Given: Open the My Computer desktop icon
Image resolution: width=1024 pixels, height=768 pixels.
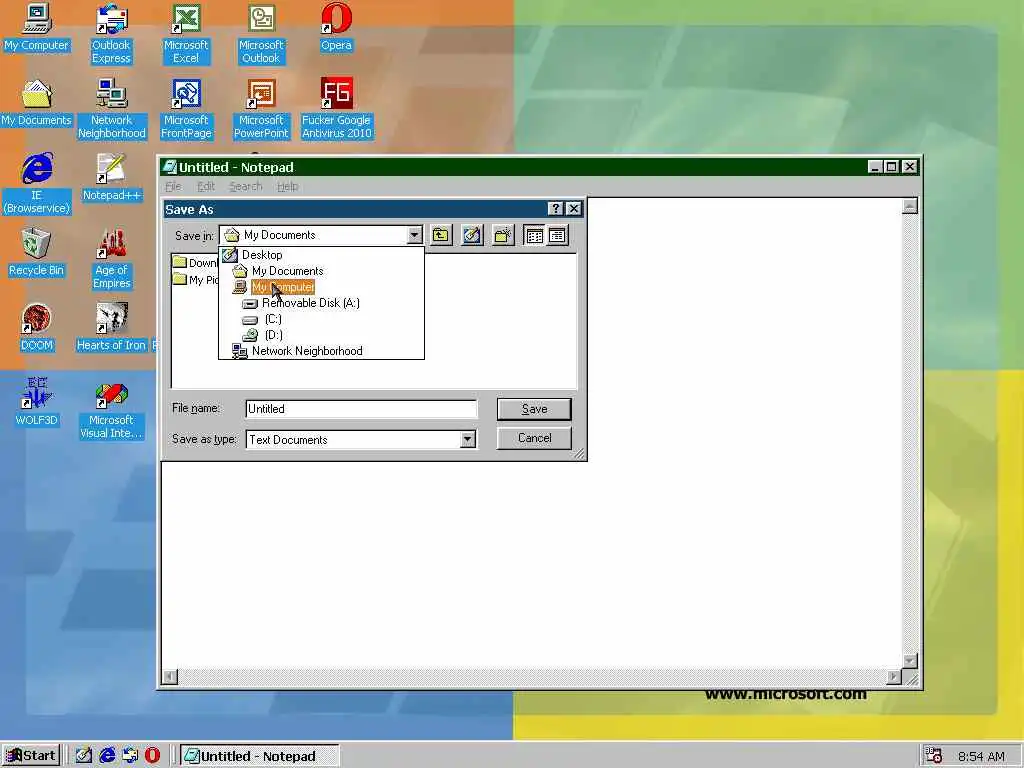Looking at the screenshot, I should point(36,27).
